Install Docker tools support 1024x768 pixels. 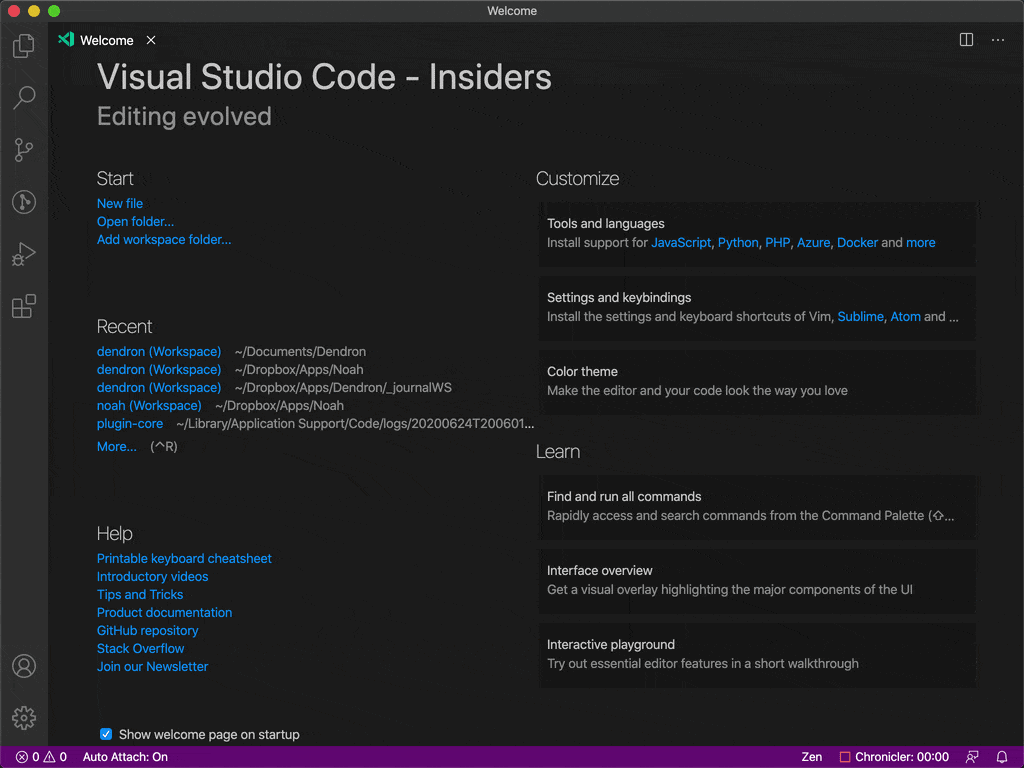pyautogui.click(x=857, y=242)
